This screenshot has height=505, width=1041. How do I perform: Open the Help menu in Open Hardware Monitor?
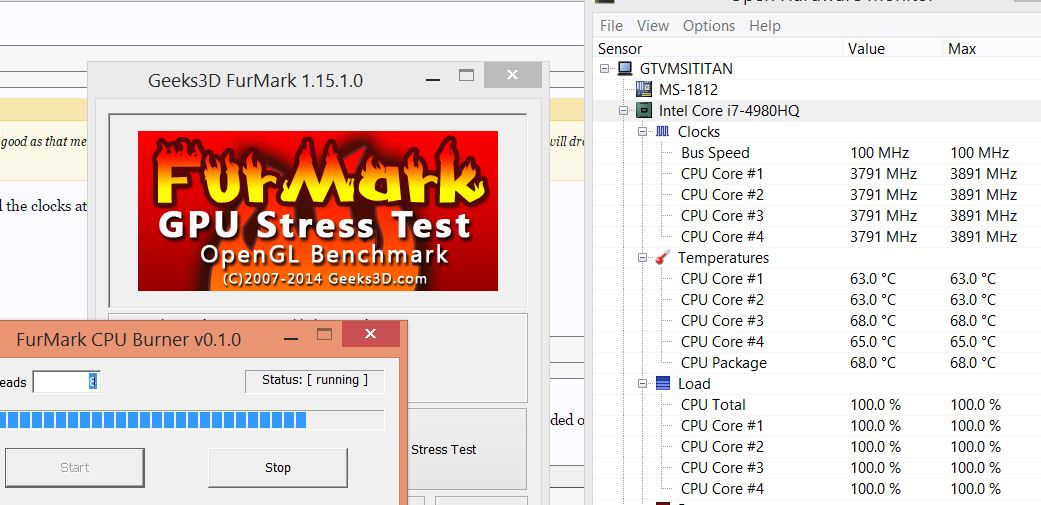(x=764, y=26)
